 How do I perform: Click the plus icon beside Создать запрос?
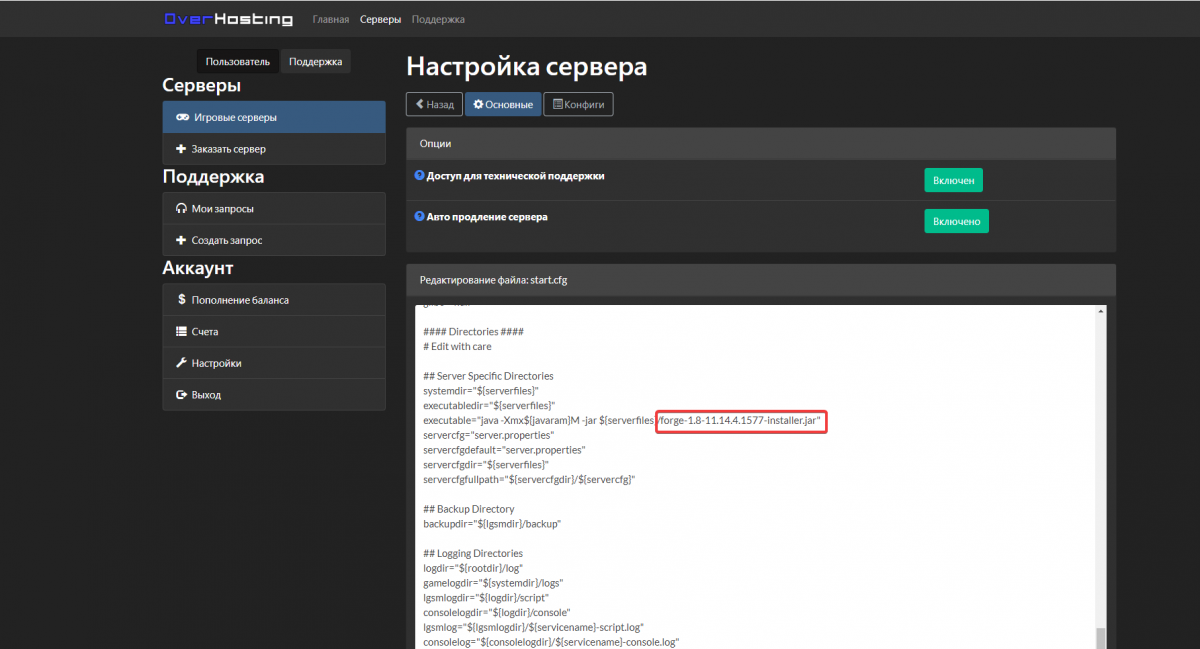[x=181, y=240]
